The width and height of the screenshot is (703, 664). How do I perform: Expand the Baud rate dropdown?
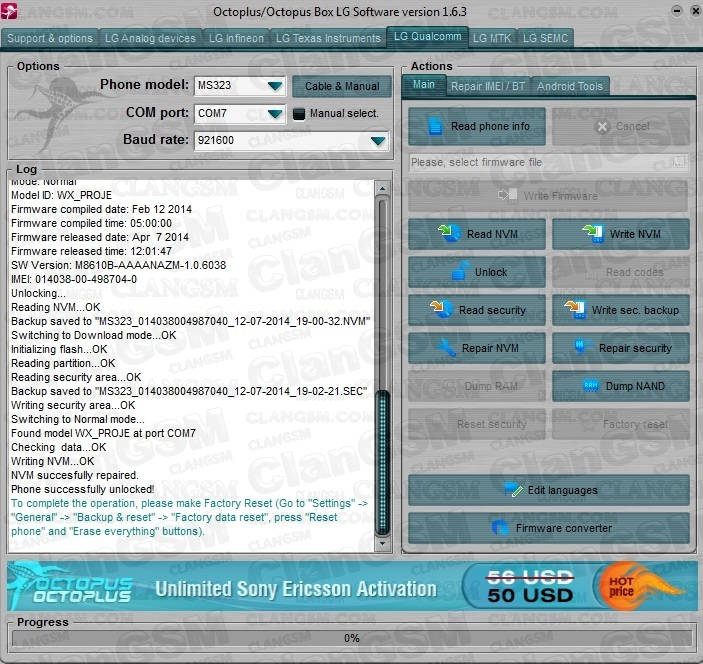[378, 141]
